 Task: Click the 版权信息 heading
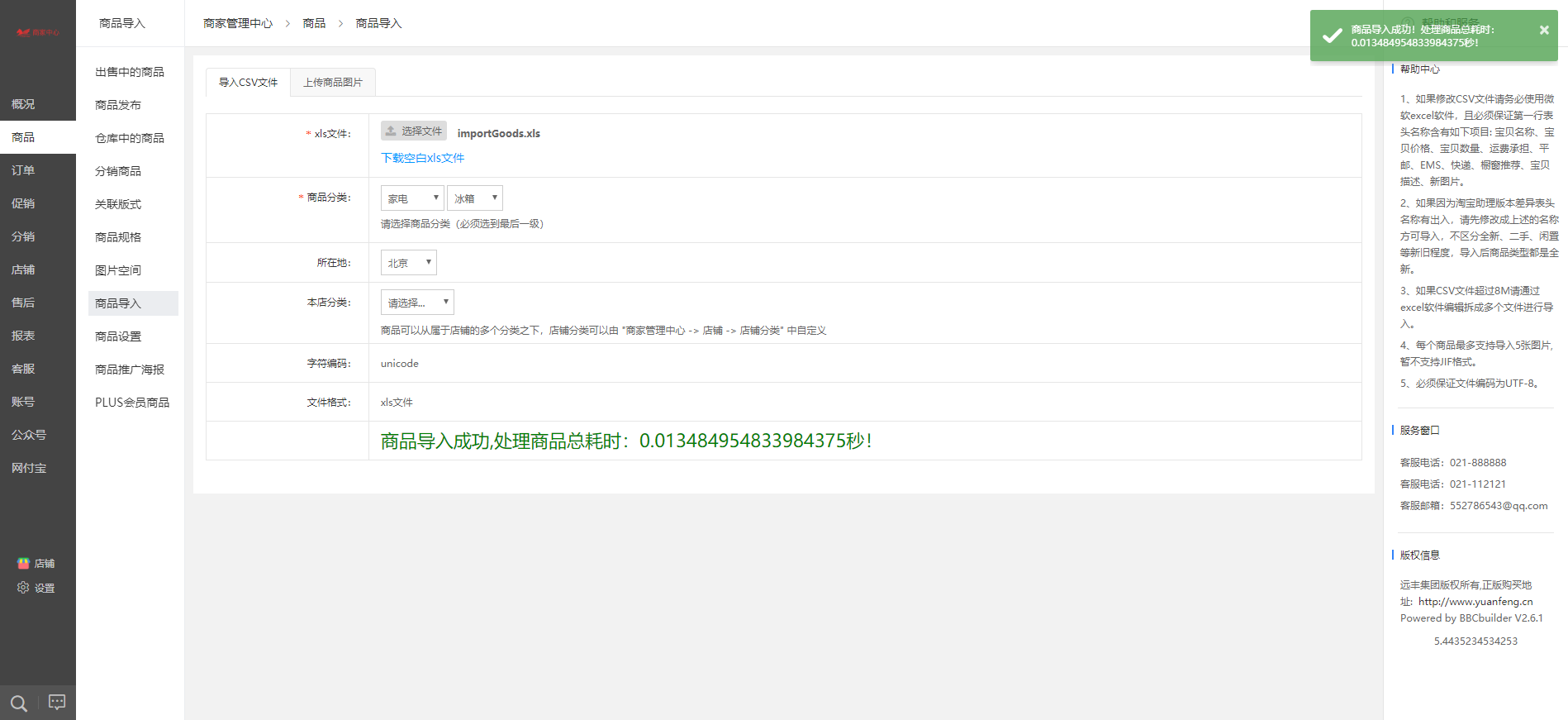(1419, 555)
